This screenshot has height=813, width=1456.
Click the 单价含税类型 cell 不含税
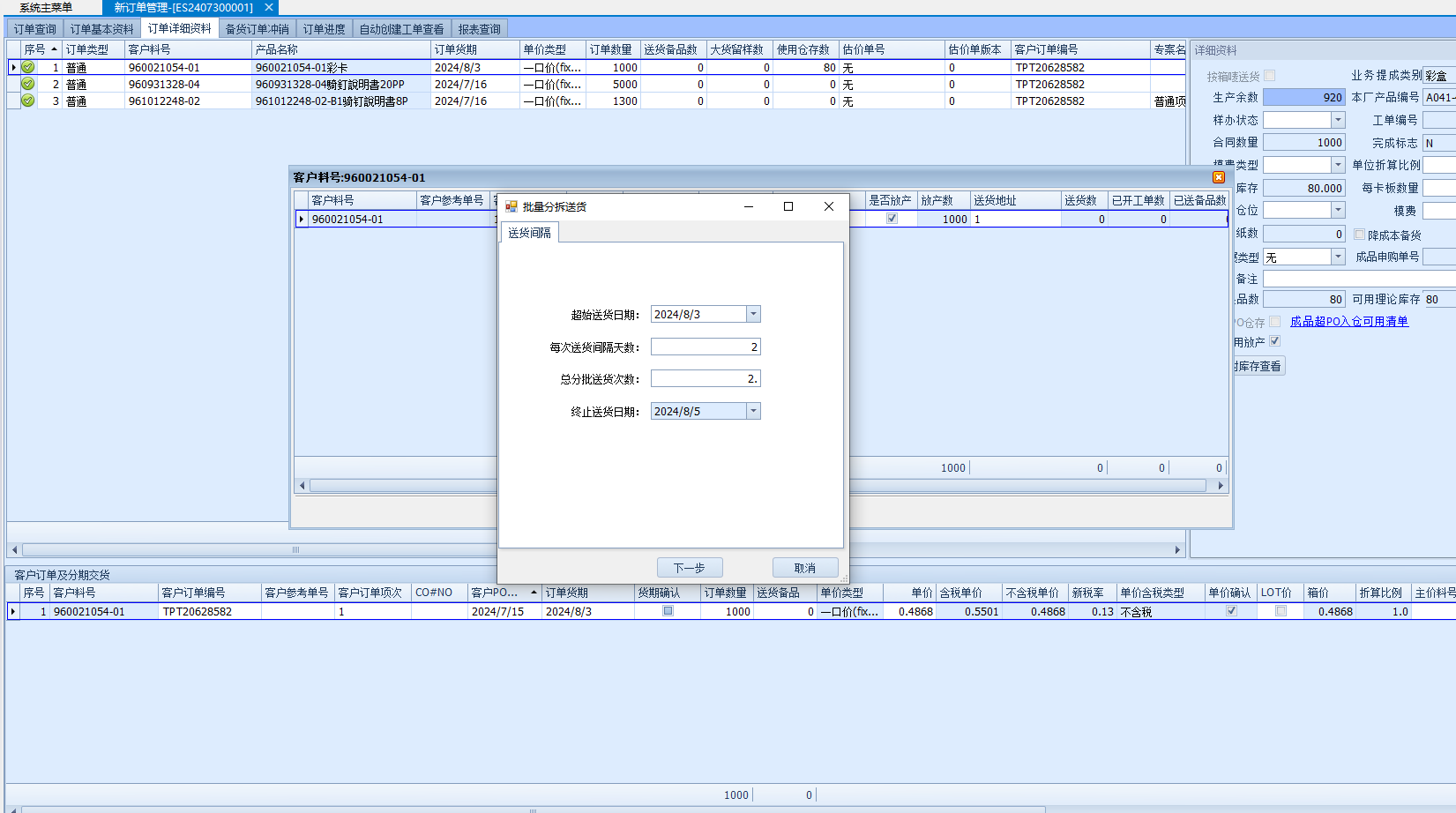1161,611
